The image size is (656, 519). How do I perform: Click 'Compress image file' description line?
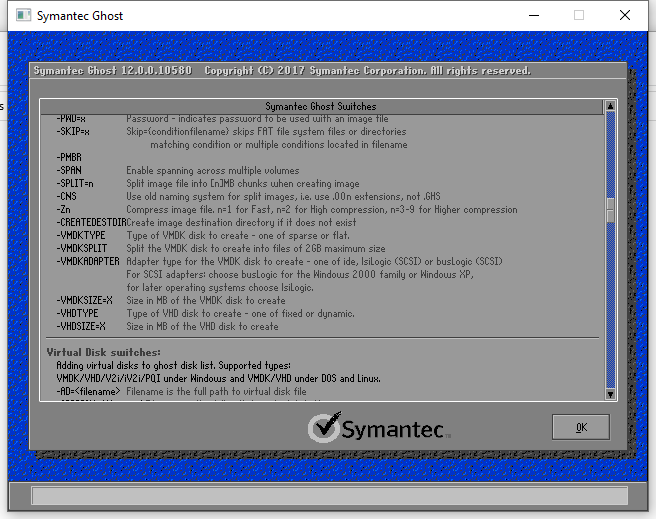[x=322, y=210]
